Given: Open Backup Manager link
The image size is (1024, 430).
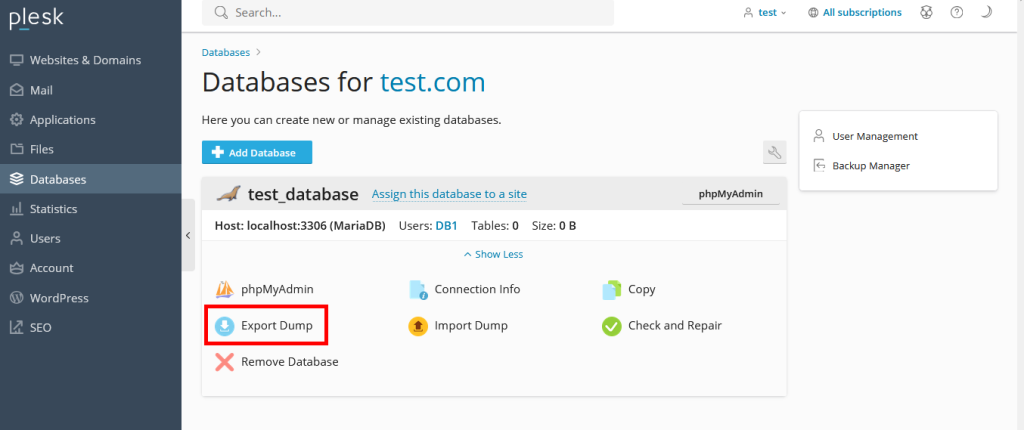Looking at the screenshot, I should (x=870, y=165).
